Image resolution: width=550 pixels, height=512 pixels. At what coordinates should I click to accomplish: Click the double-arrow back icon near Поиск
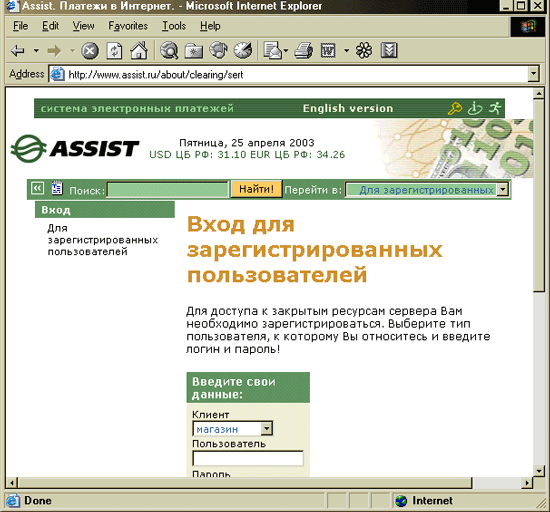(37, 189)
